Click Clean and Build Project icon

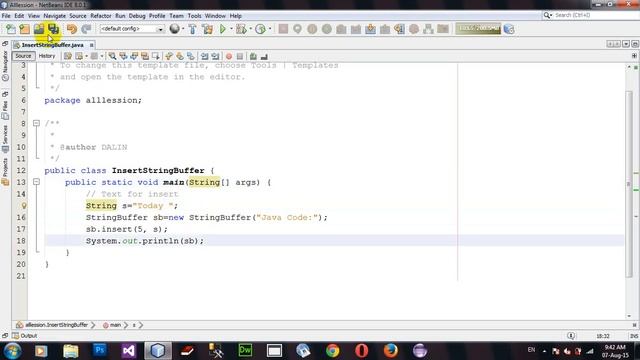point(207,29)
